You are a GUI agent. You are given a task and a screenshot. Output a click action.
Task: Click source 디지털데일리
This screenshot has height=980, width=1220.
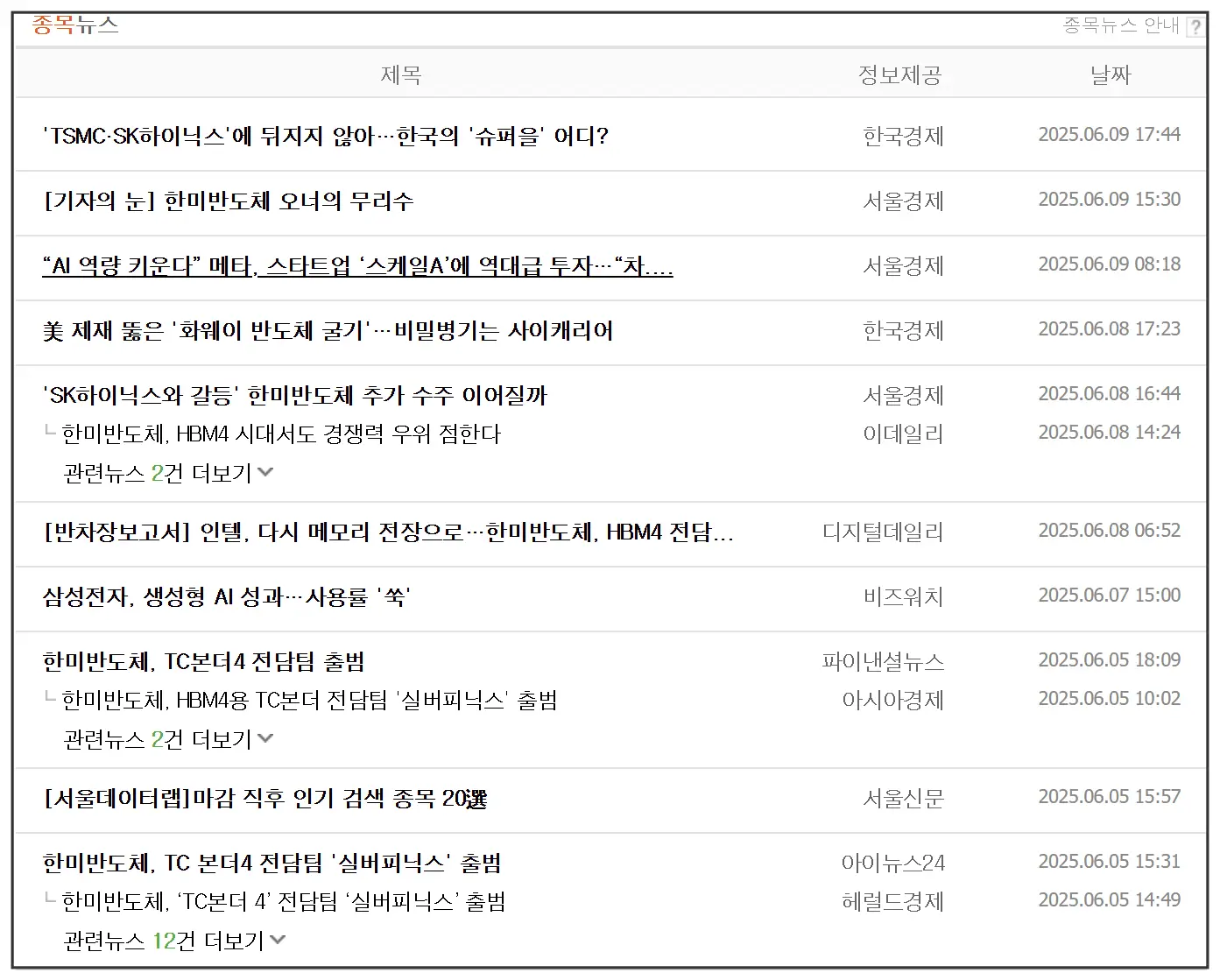[883, 532]
